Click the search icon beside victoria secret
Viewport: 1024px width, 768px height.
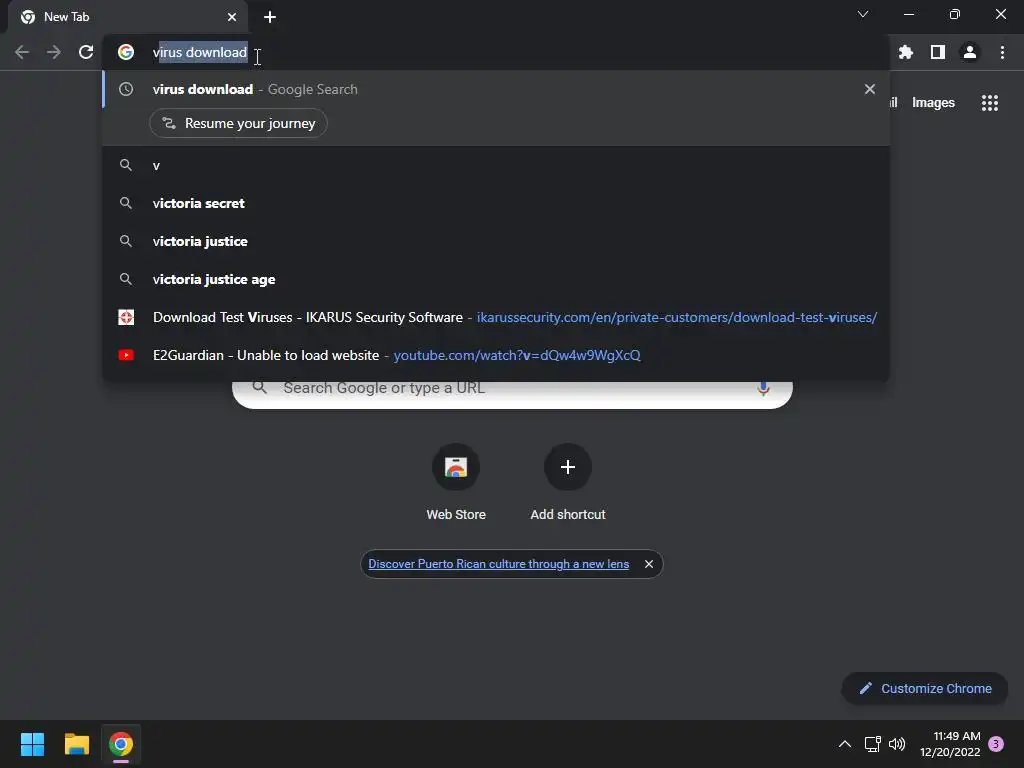coord(126,203)
